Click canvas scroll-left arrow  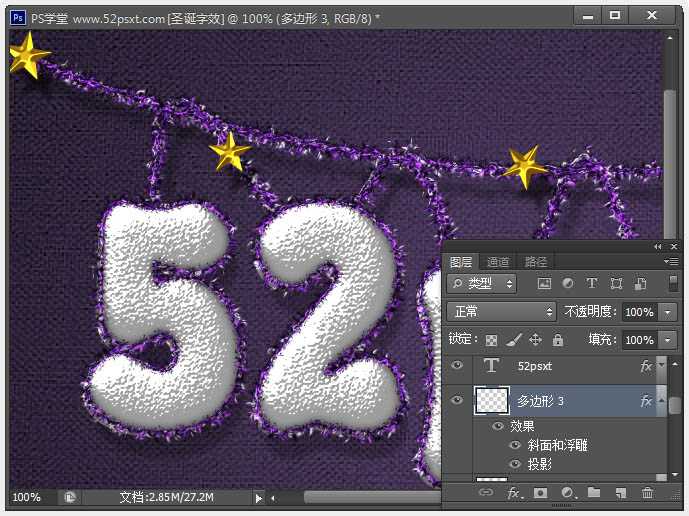pyautogui.click(x=273, y=498)
